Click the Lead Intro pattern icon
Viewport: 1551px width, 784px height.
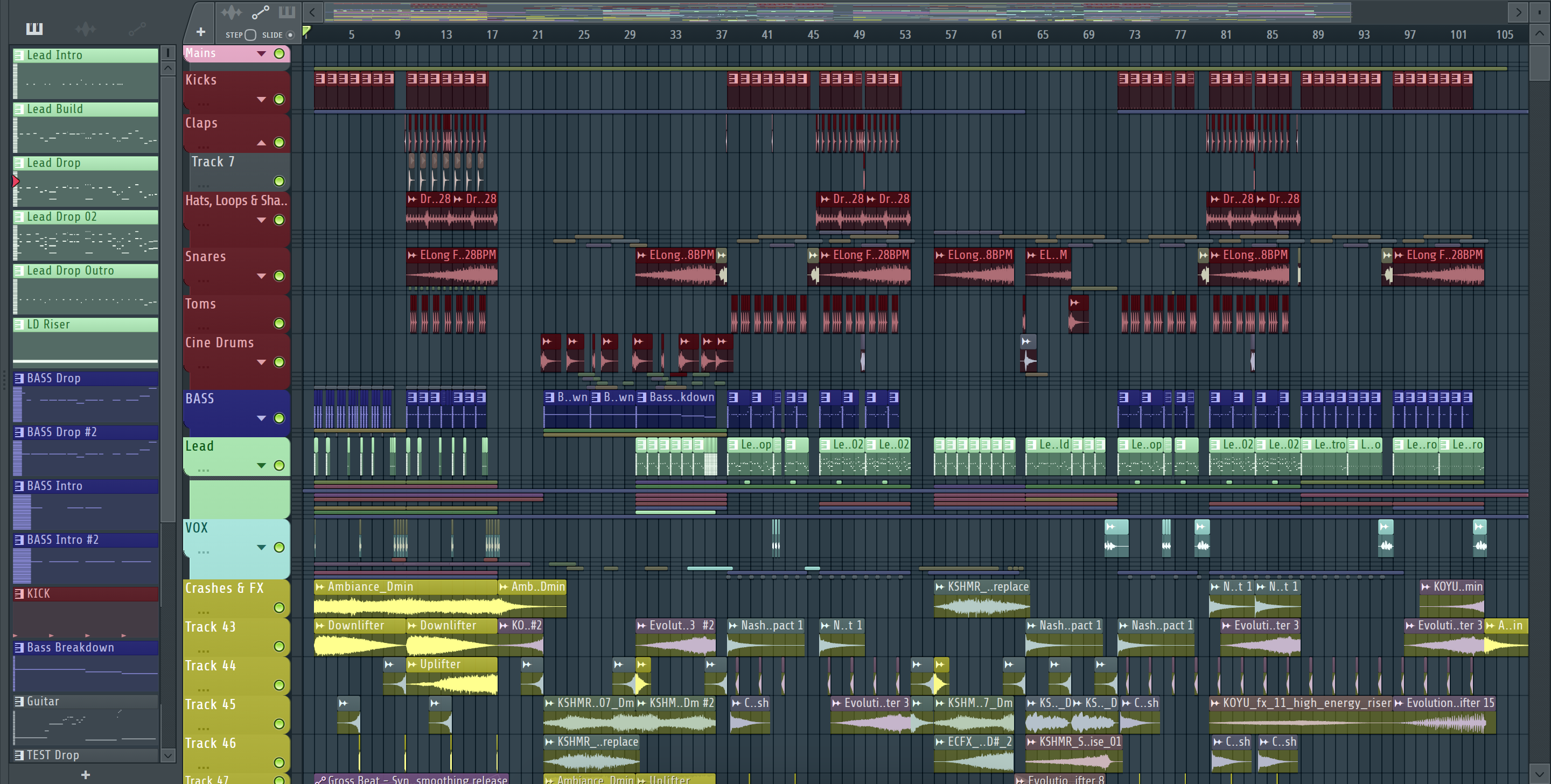pos(19,55)
